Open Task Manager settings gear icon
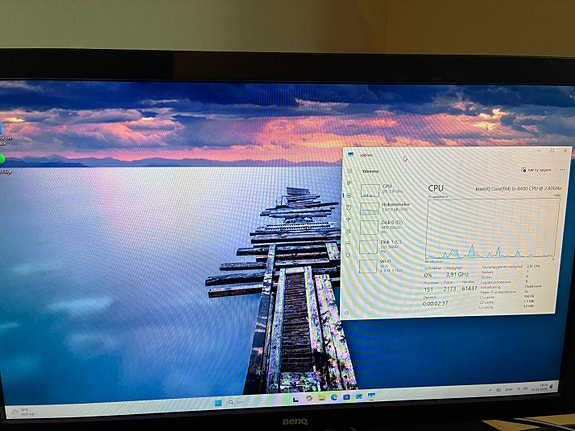The image size is (575, 431). [347, 313]
